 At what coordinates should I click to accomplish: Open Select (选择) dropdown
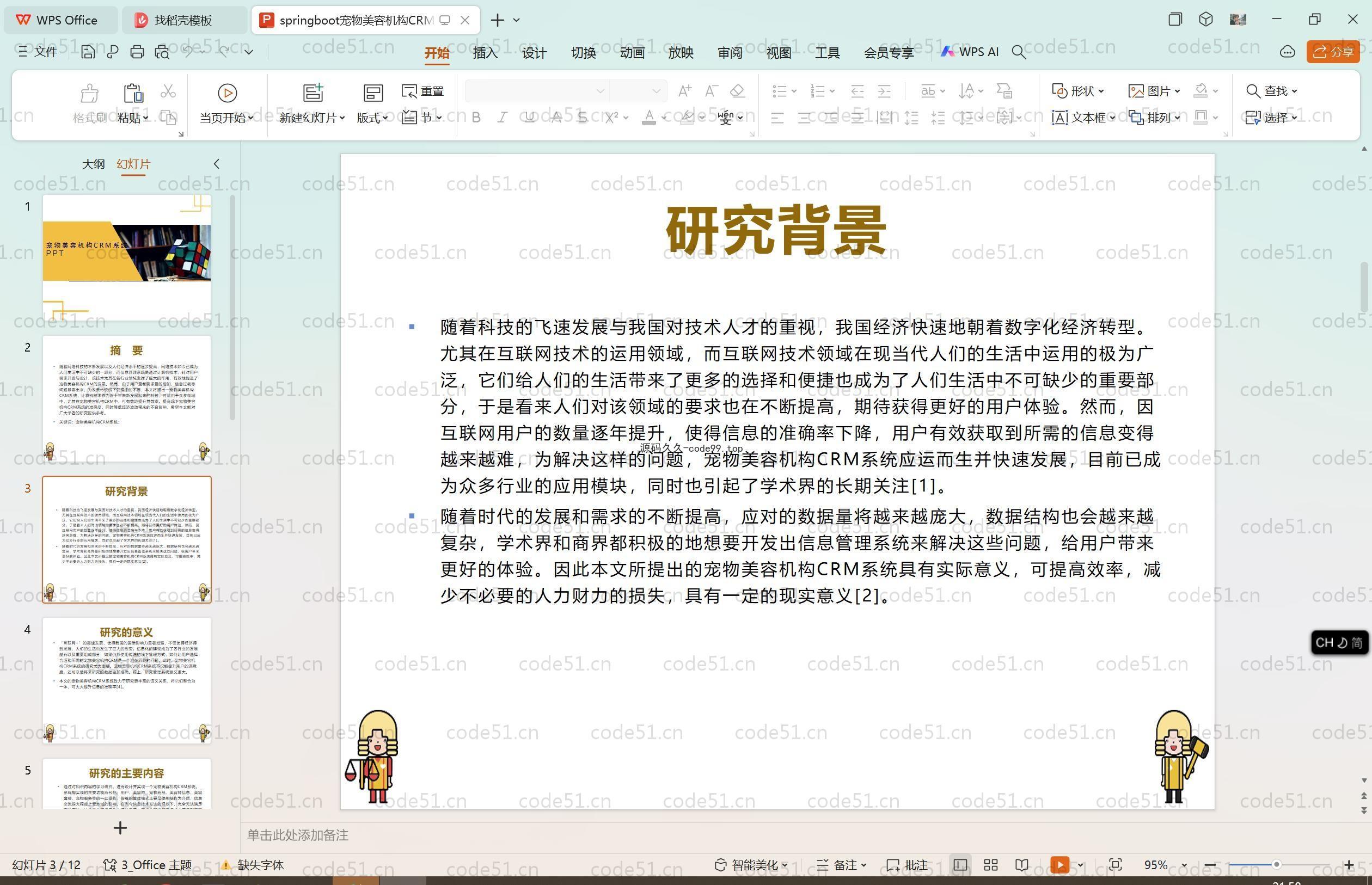click(1271, 117)
